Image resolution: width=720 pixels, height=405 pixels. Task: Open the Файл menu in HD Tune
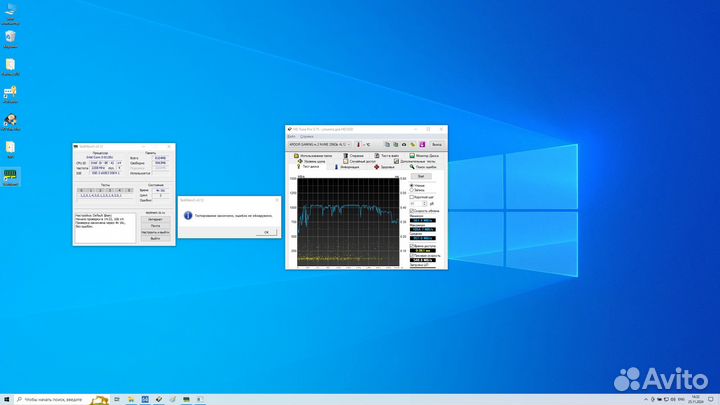(x=291, y=136)
